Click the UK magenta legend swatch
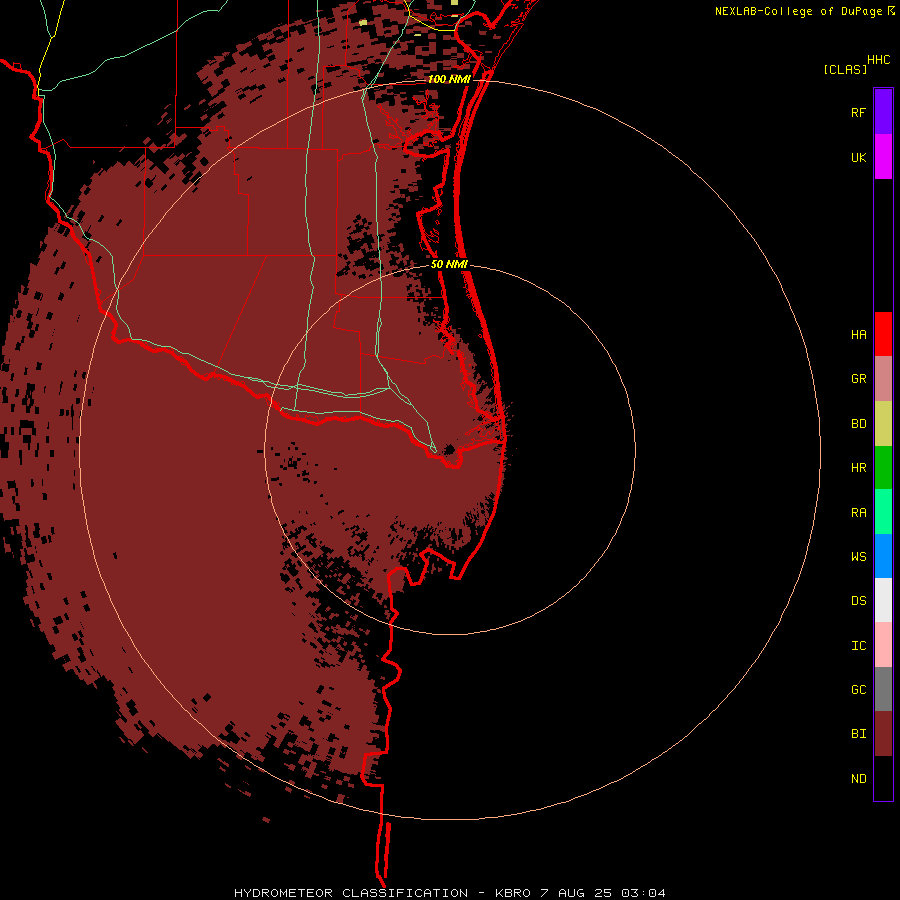The height and width of the screenshot is (900, 900). pos(883,157)
